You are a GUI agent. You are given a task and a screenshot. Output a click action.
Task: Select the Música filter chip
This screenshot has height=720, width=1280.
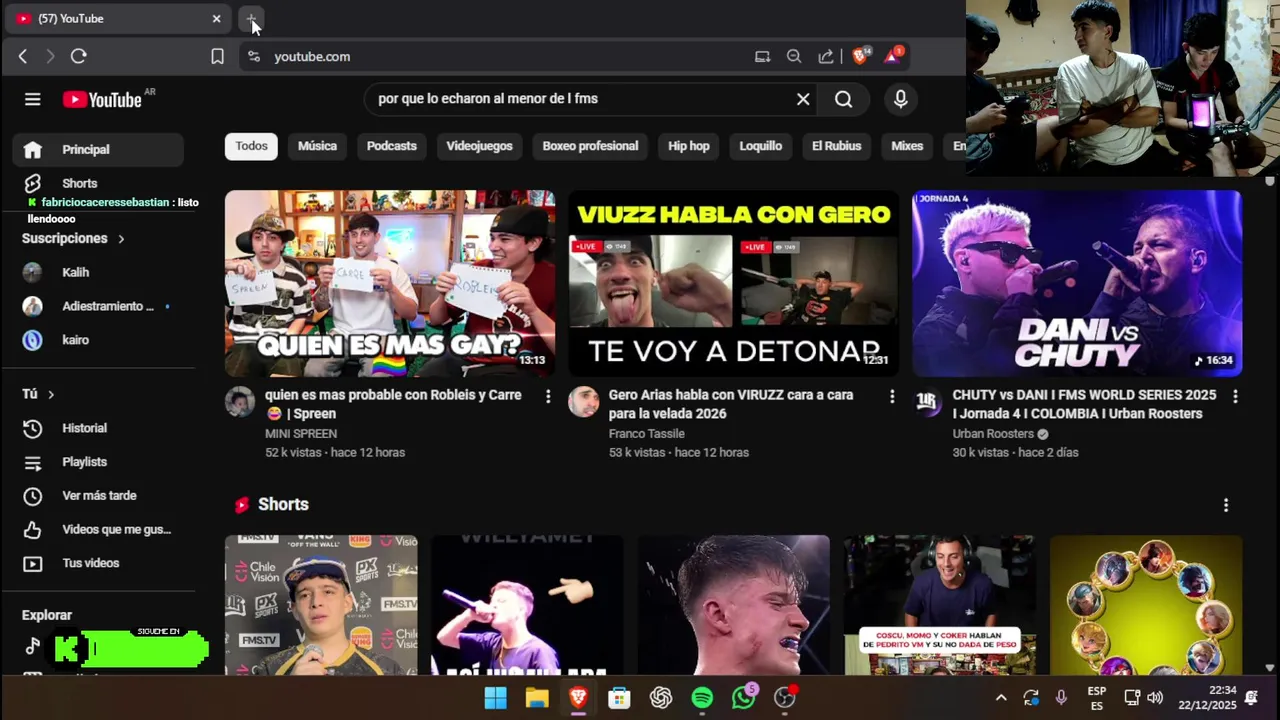click(317, 146)
